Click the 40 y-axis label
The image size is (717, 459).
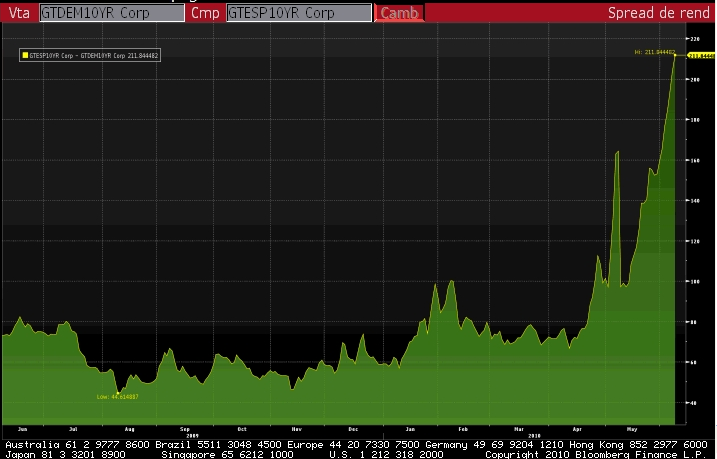coord(694,403)
